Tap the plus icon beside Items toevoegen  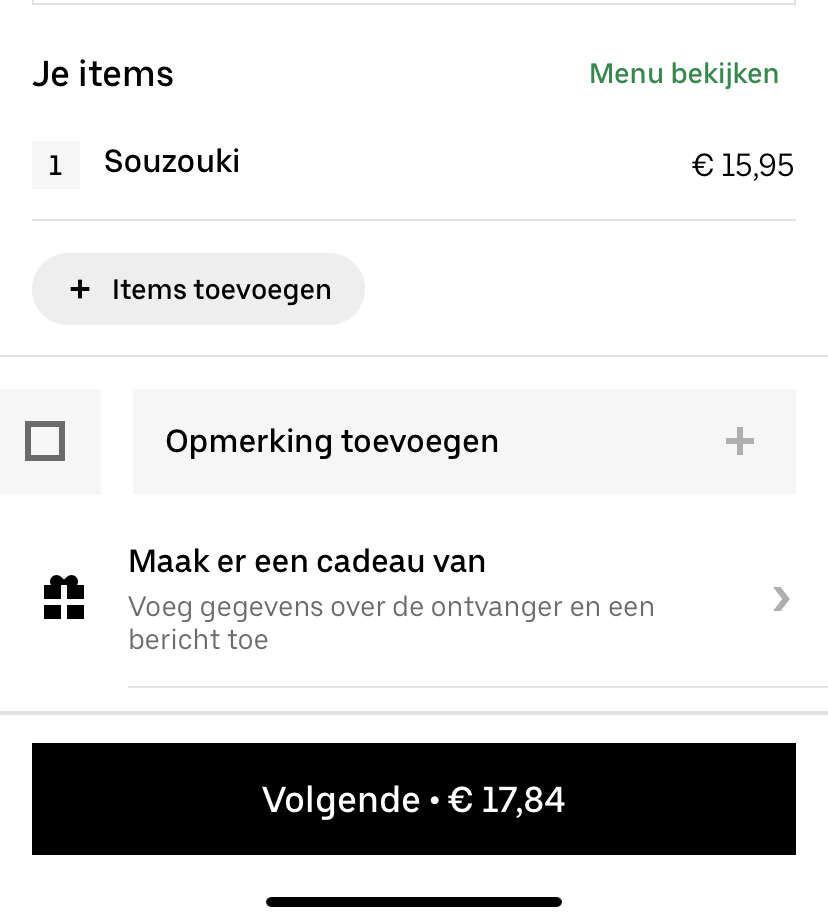(80, 289)
